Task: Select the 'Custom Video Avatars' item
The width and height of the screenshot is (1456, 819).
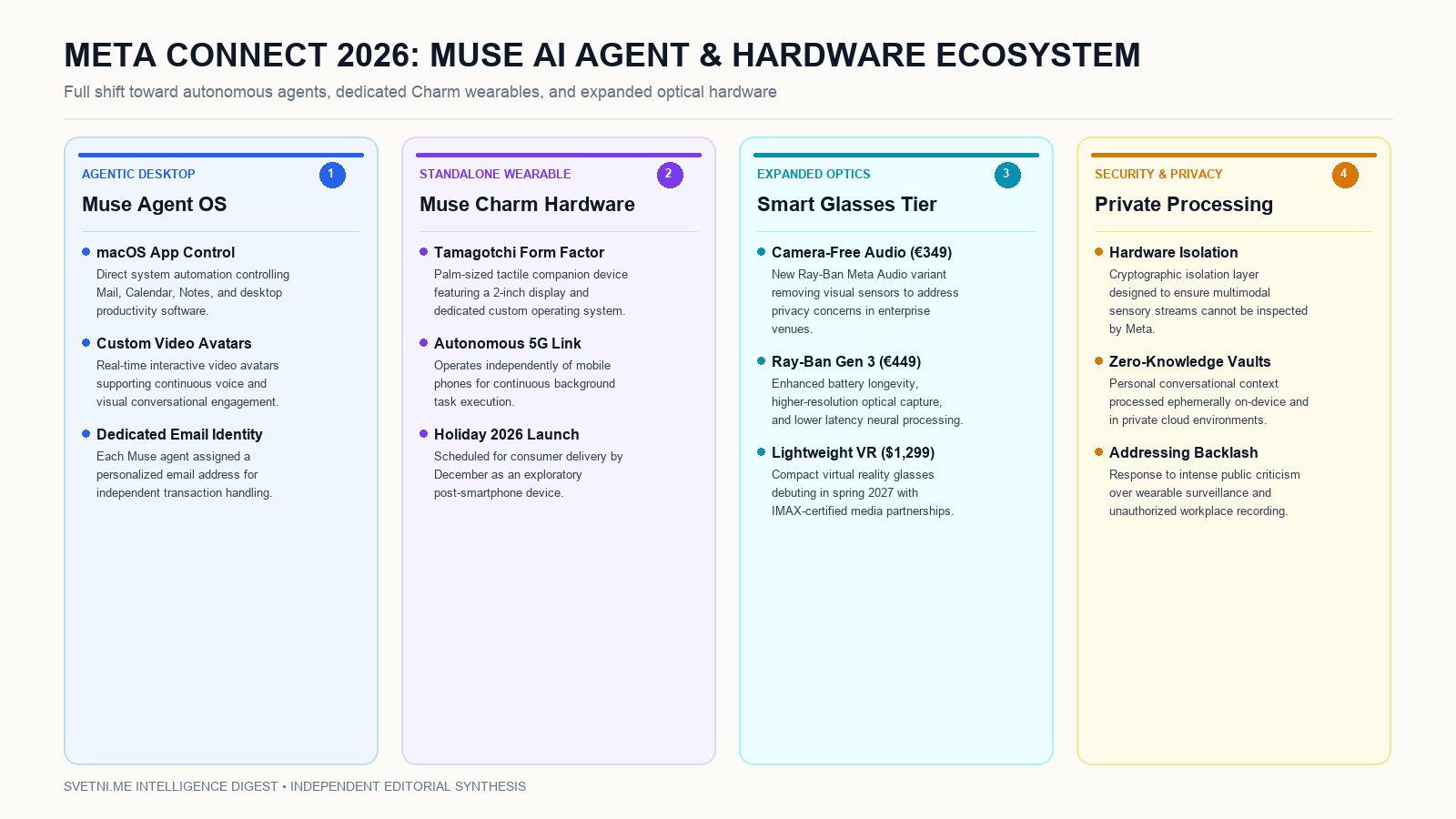Action: [174, 343]
